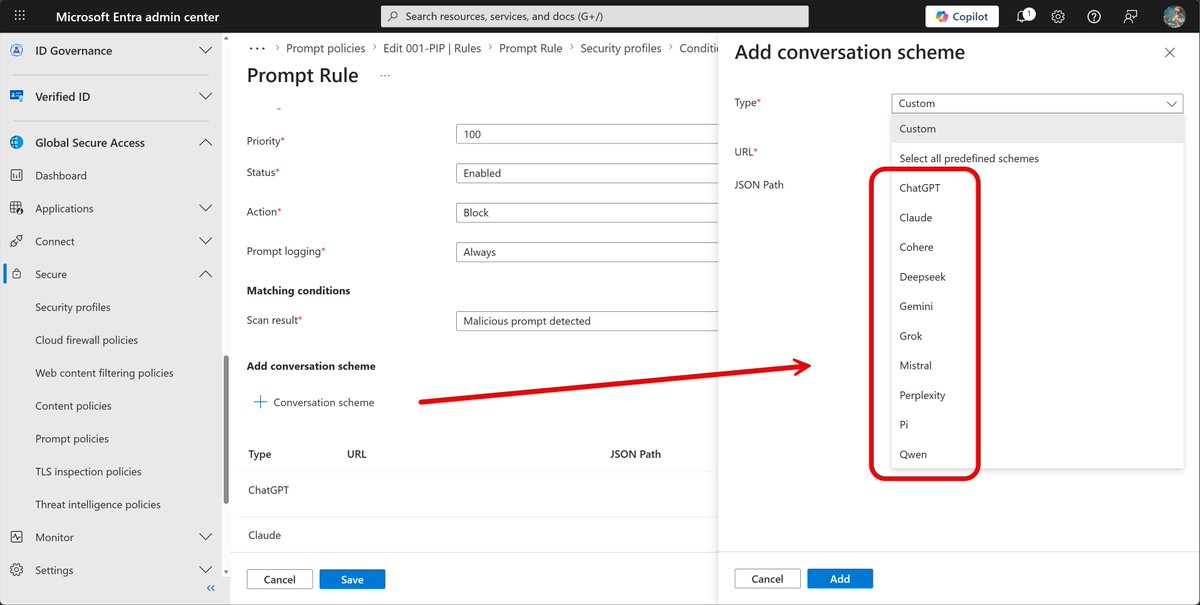
Task: Expand the ID Governance section
Action: (205, 50)
